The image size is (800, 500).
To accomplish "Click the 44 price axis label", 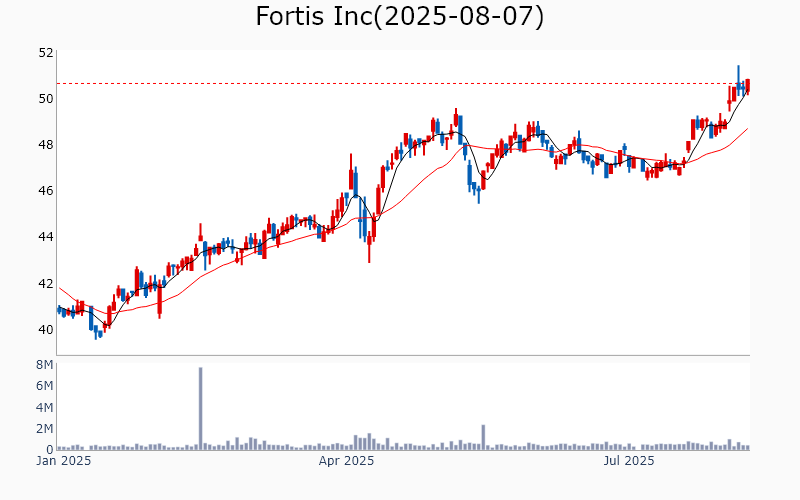I will pos(46,237).
